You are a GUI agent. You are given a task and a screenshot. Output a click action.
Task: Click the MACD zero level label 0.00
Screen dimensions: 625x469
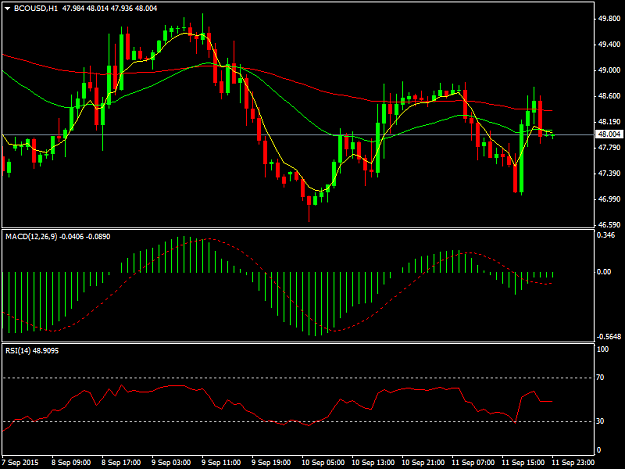coord(604,272)
